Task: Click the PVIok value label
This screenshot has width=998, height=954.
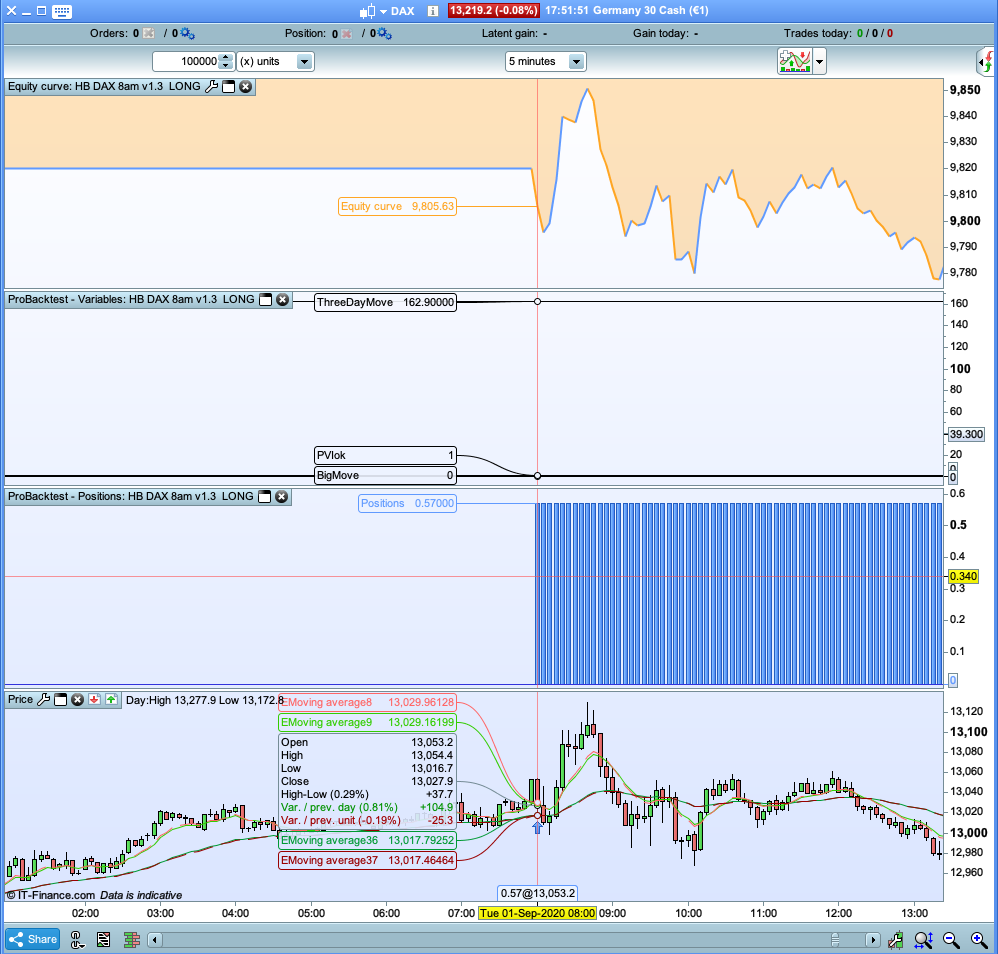Action: (x=385, y=456)
